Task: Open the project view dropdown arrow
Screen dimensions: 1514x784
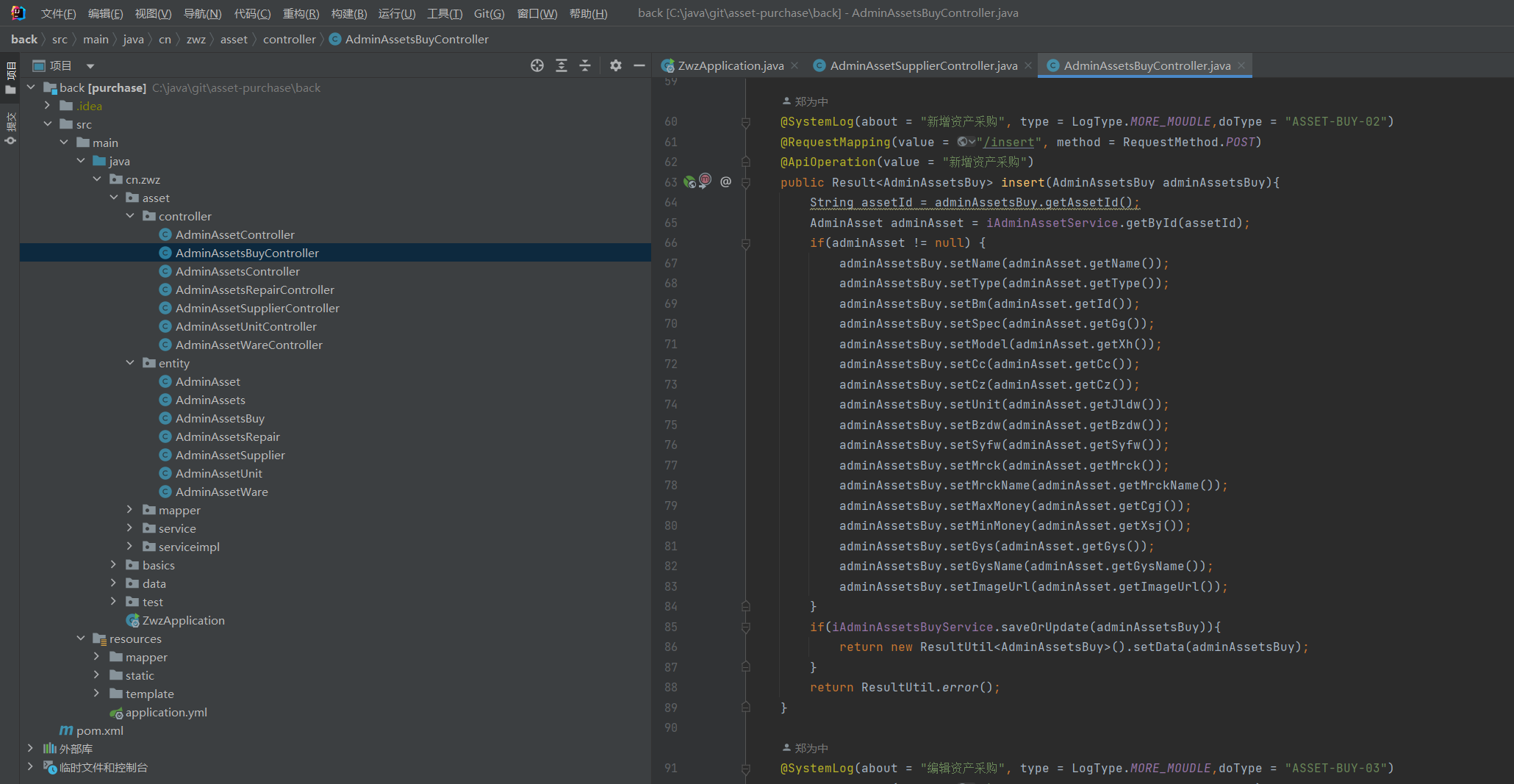Action: click(x=90, y=66)
